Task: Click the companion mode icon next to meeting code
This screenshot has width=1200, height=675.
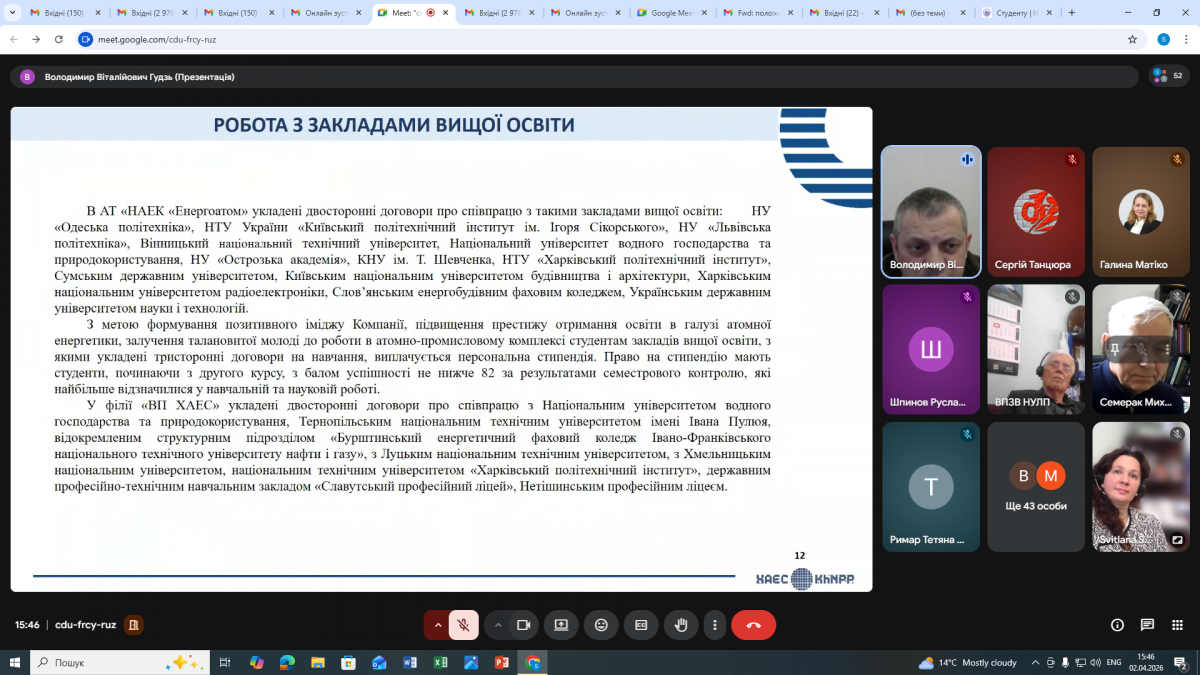Action: [134, 625]
